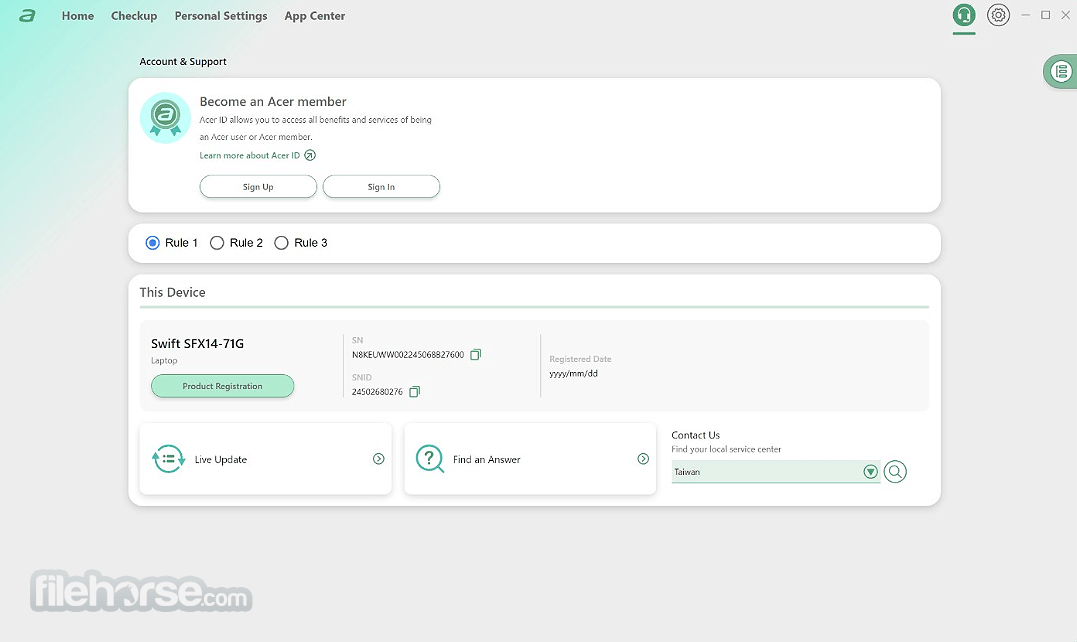This screenshot has height=642, width=1077.
Task: Open Live Update arrow
Action: point(378,459)
